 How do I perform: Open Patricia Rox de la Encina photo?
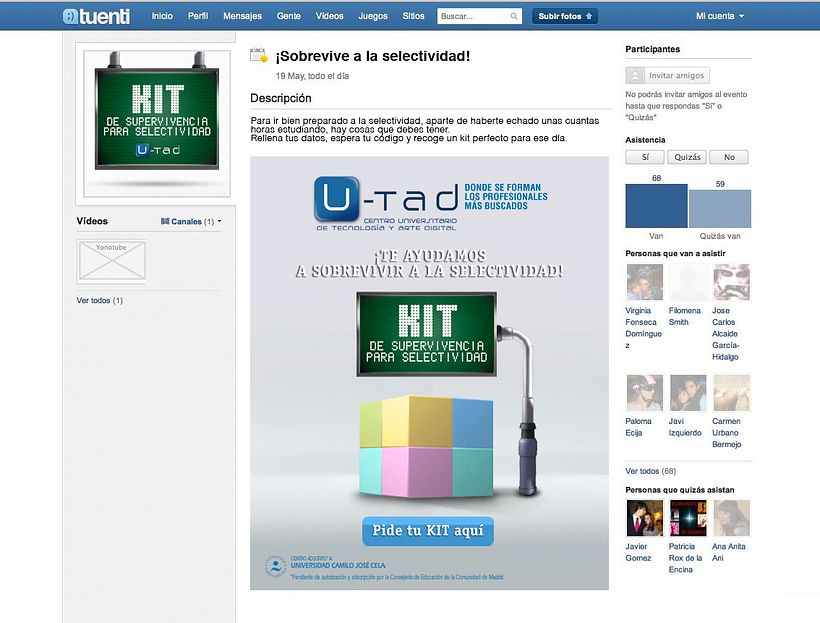[x=688, y=518]
